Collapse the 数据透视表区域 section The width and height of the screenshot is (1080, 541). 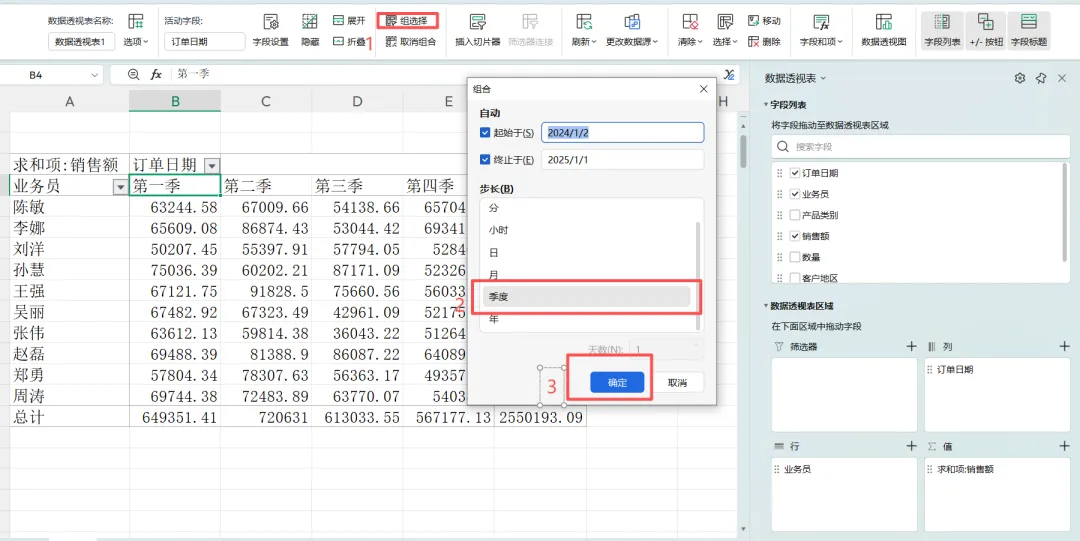click(766, 306)
